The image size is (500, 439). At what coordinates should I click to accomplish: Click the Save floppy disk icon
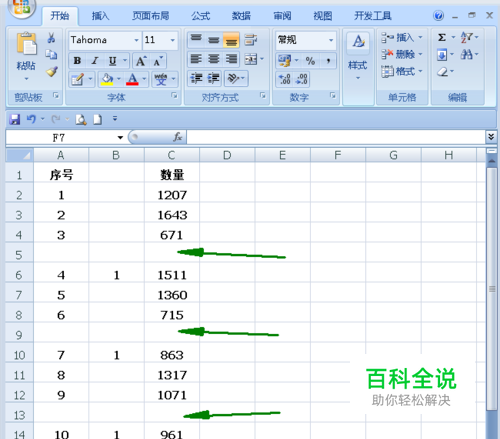click(15, 119)
